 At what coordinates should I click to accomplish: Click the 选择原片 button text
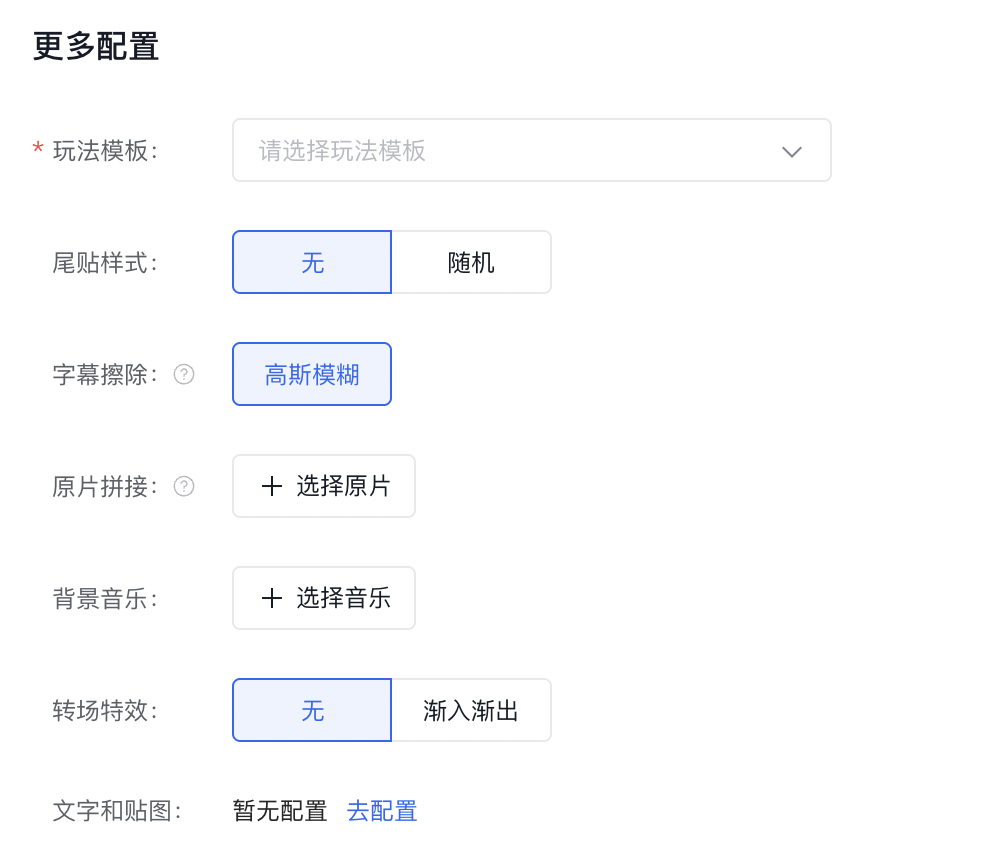[343, 487]
